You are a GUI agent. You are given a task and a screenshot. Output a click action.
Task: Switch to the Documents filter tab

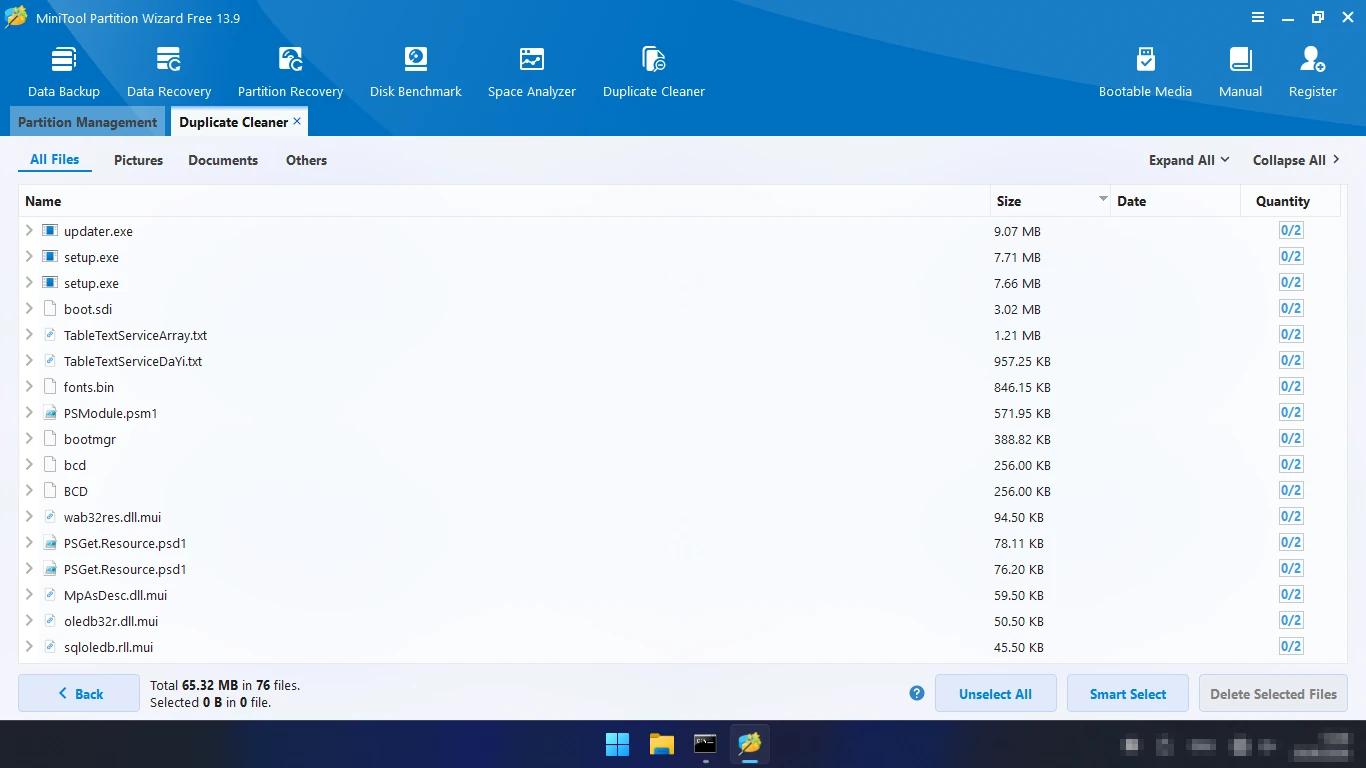223,160
